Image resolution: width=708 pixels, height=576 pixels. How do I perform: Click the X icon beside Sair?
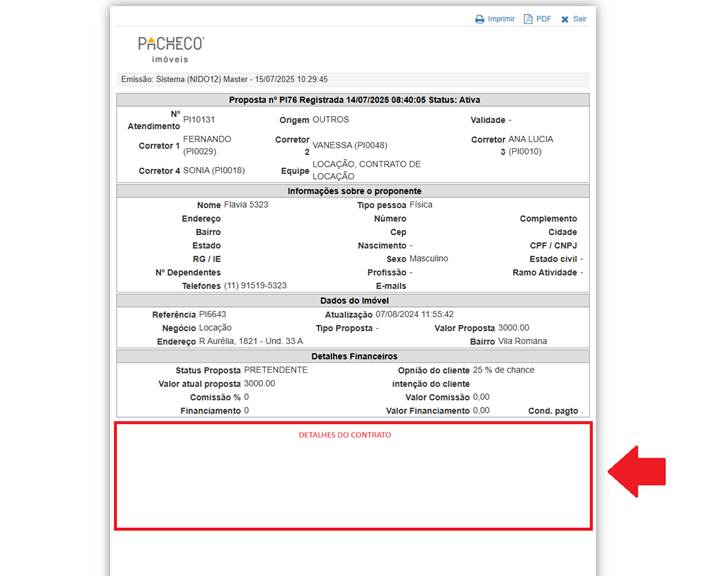point(565,19)
